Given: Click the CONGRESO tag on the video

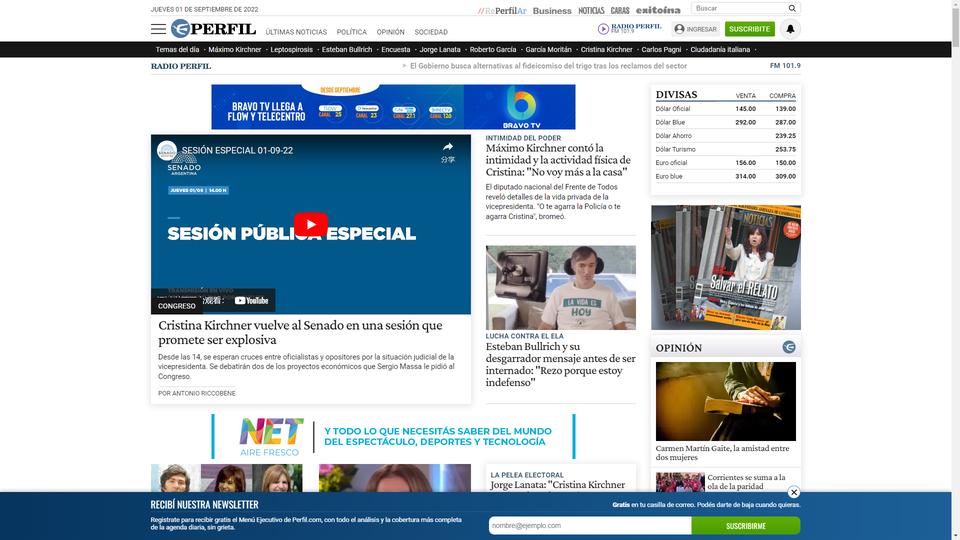Looking at the screenshot, I should tap(176, 306).
